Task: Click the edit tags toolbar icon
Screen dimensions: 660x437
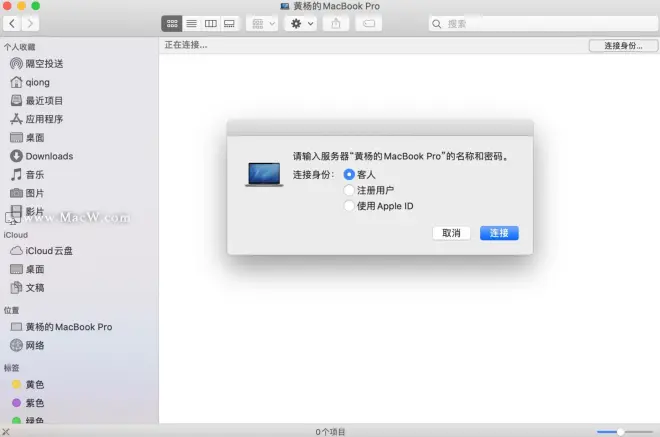Action: 369,24
